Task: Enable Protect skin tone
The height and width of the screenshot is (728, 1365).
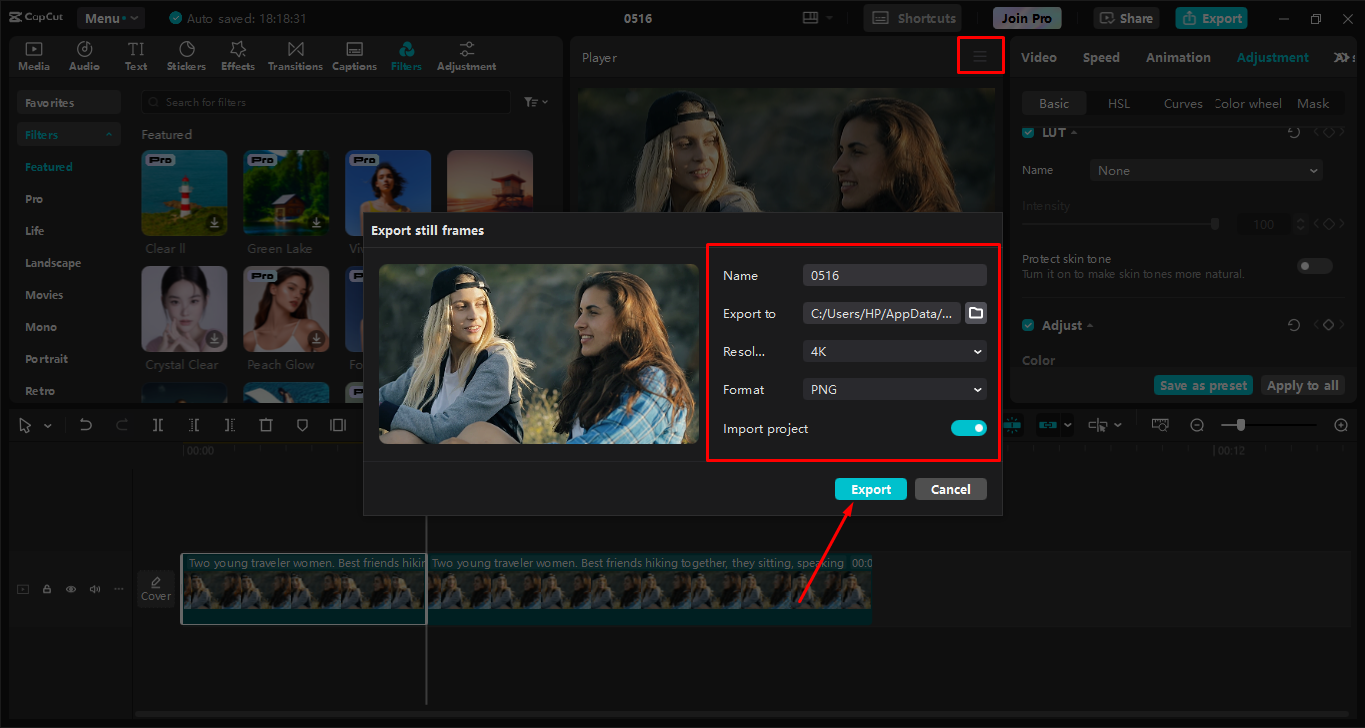Action: coord(1314,265)
